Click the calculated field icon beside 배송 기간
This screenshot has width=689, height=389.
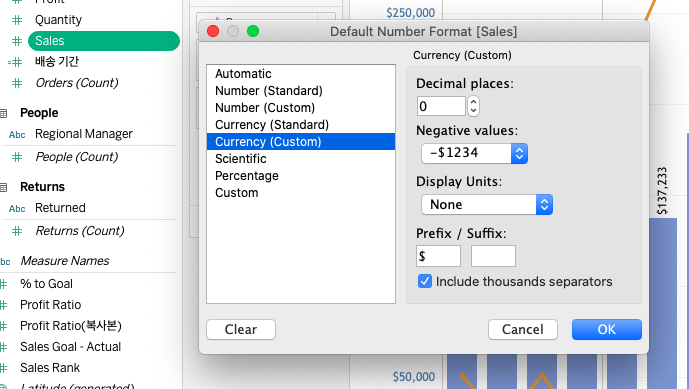coord(15,62)
